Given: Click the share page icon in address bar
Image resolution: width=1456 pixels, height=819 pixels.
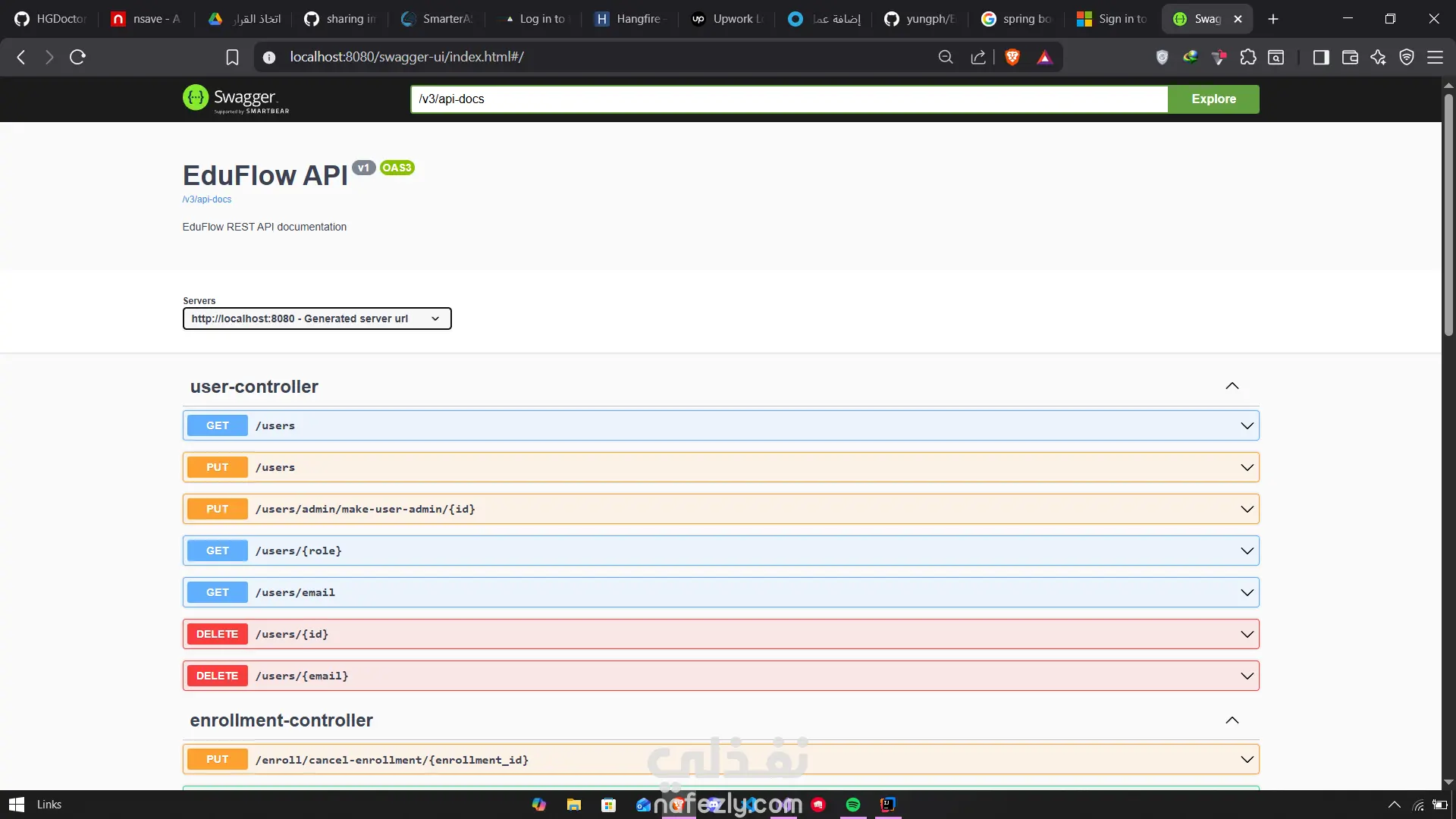Looking at the screenshot, I should 978,57.
